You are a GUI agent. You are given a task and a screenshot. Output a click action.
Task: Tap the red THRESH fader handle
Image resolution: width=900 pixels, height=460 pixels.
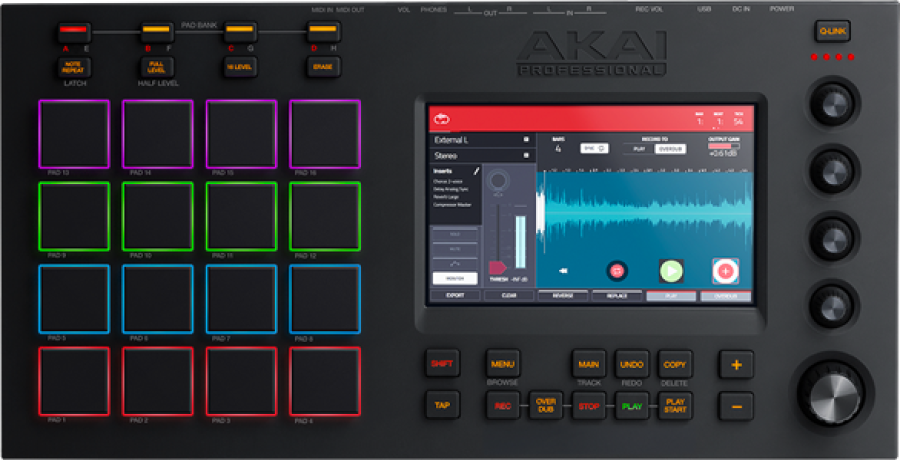pos(497,268)
